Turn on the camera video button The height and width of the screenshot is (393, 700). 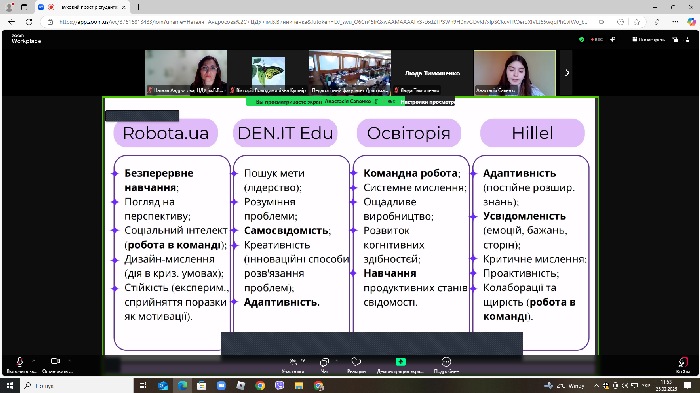click(55, 361)
